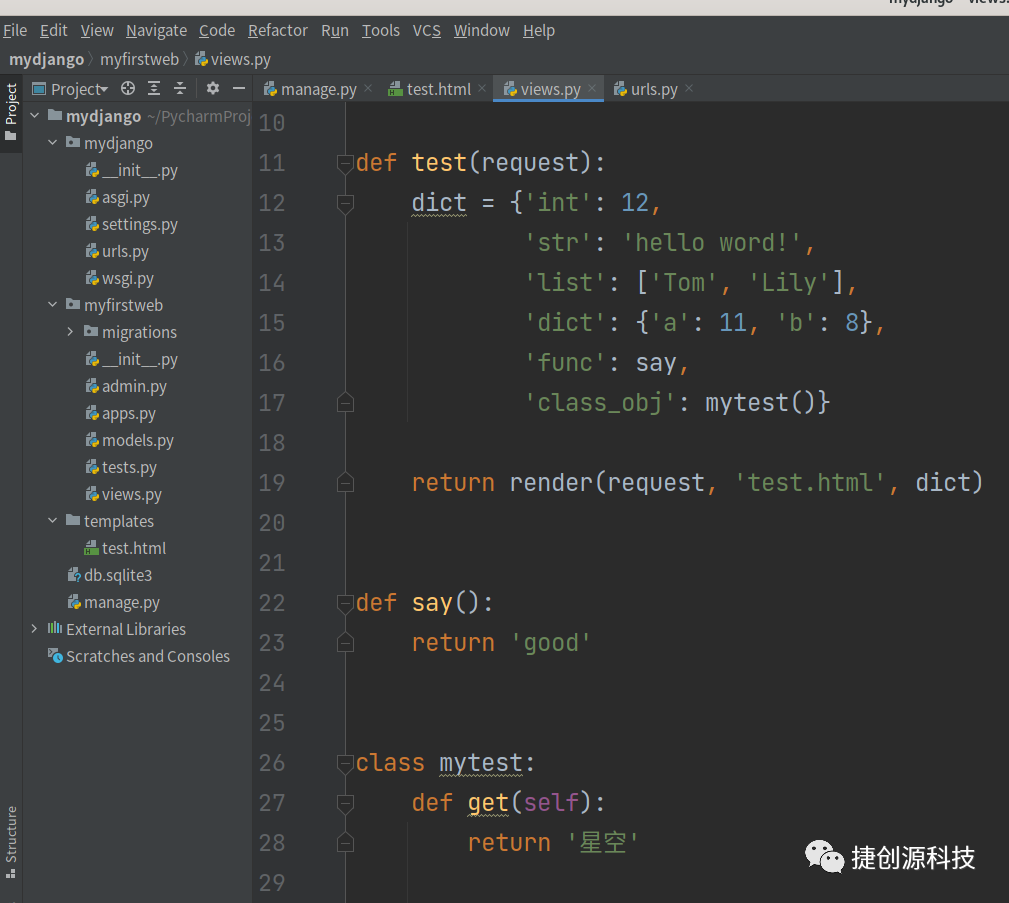This screenshot has width=1009, height=903.
Task: Click the Expand All icon in Project toolbar
Action: (x=154, y=88)
